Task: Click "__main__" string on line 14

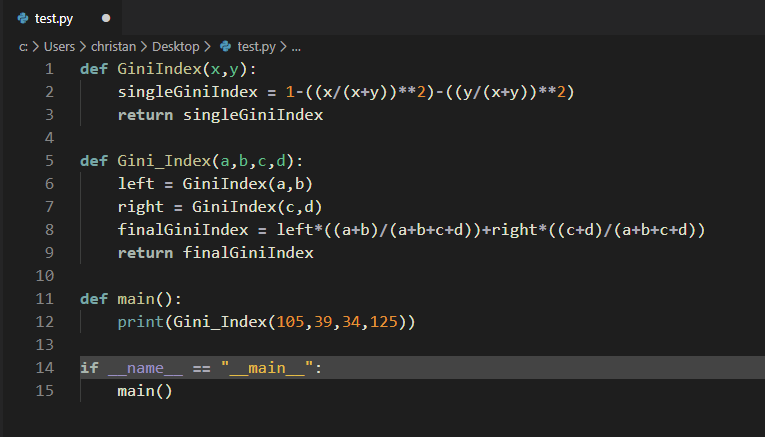Action: 267,368
